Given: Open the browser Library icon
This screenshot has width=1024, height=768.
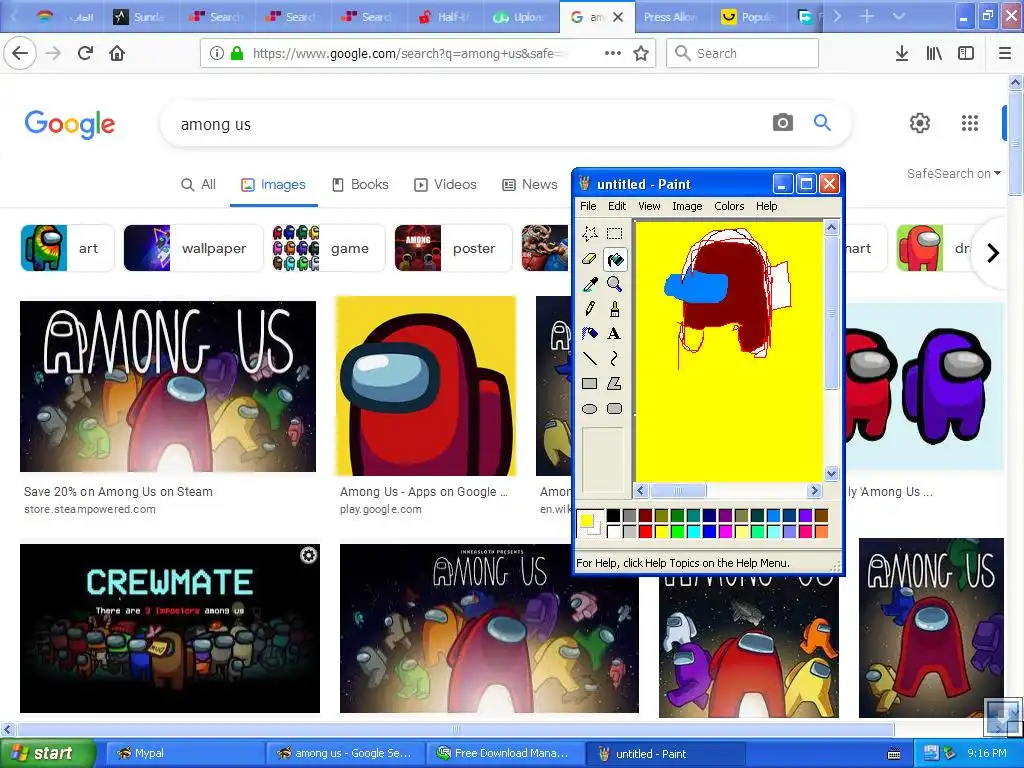Looking at the screenshot, I should coord(934,53).
